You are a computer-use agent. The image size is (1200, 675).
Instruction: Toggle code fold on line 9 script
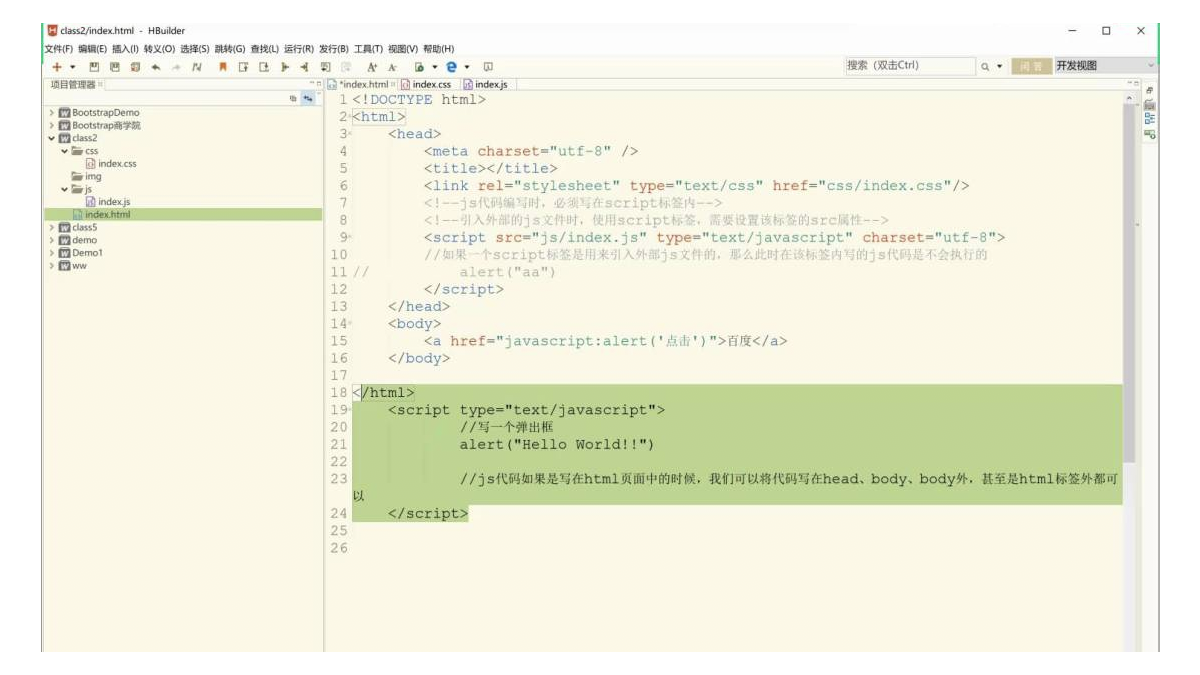[349, 237]
